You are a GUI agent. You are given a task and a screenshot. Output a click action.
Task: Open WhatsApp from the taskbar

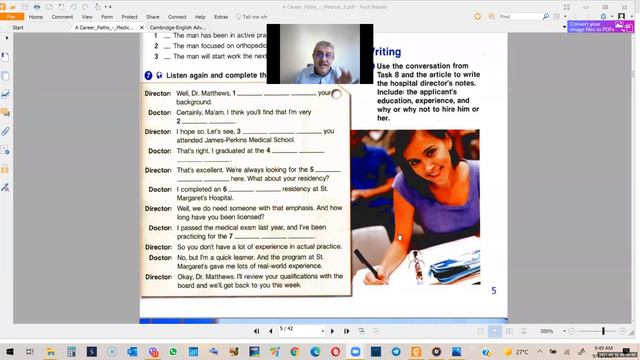(173, 351)
